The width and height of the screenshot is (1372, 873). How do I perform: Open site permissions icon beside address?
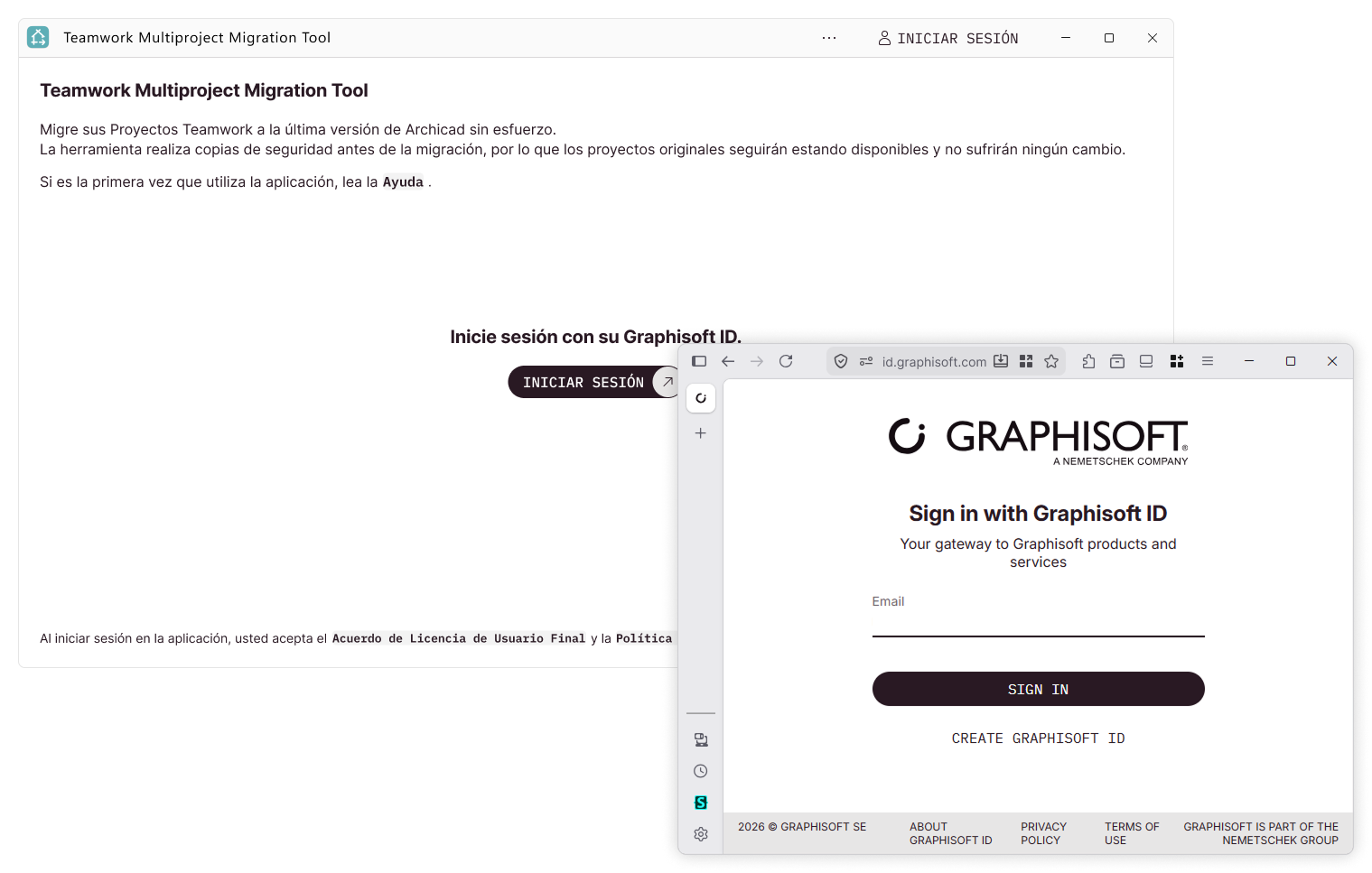coord(866,361)
